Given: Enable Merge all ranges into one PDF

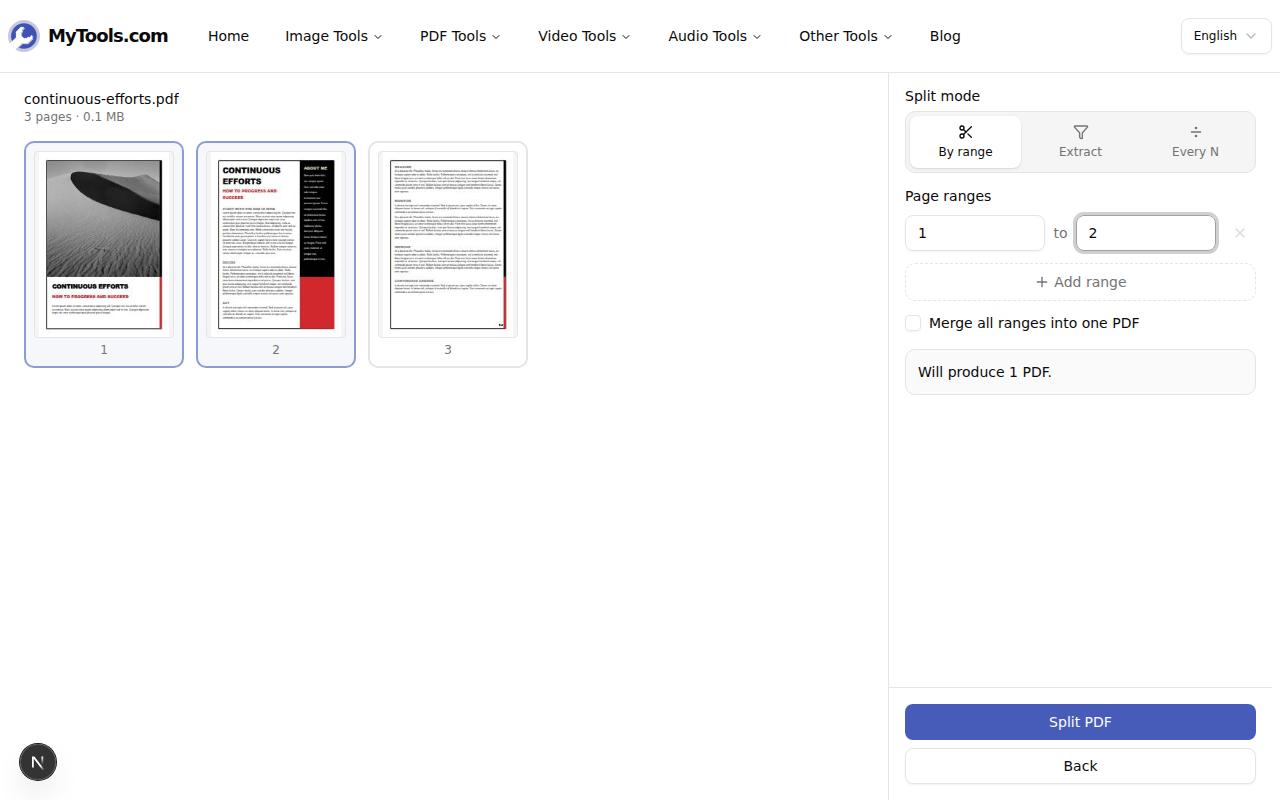Looking at the screenshot, I should click(x=913, y=322).
